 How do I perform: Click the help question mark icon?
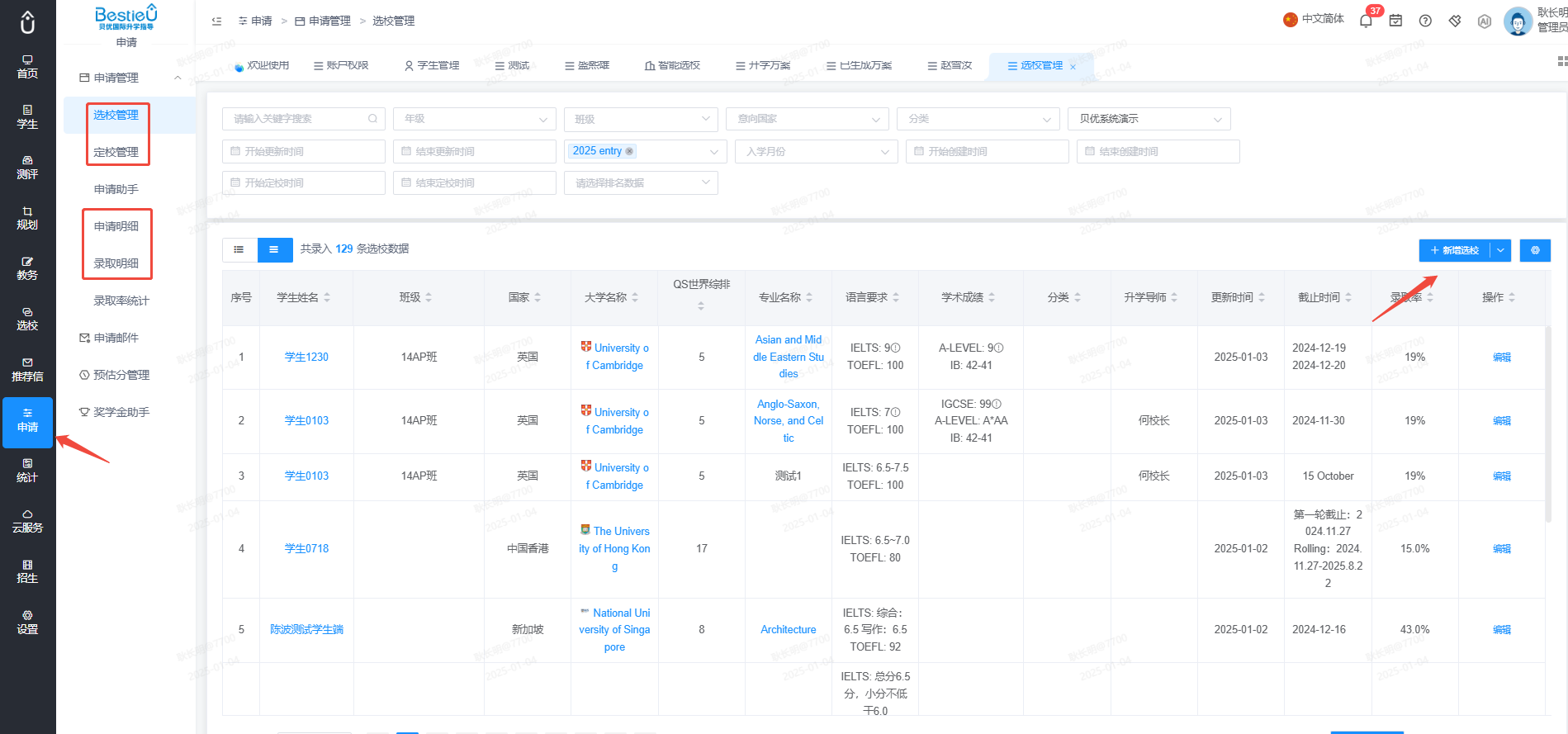click(x=1425, y=21)
